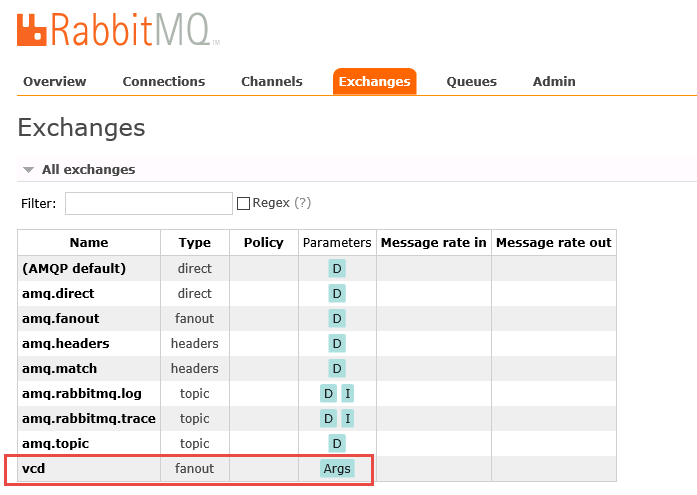This screenshot has height=495, width=697.
Task: Click the Args badge in vcd row
Action: tap(337, 468)
